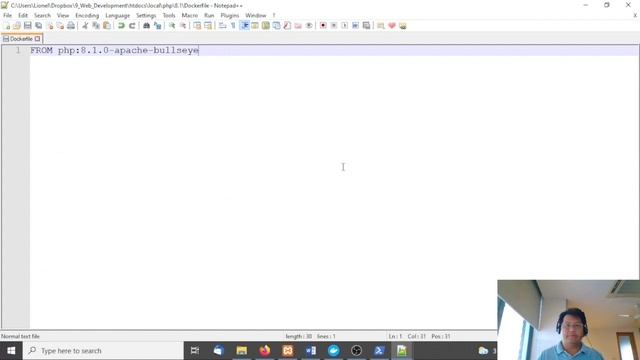Toggle synchronized vertical scrolling
The image size is (640, 360).
tap(197, 26)
